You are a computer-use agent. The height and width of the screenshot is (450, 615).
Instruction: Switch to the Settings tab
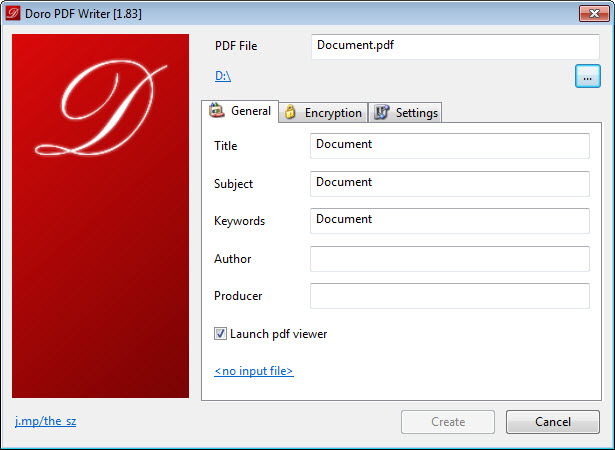[405, 113]
